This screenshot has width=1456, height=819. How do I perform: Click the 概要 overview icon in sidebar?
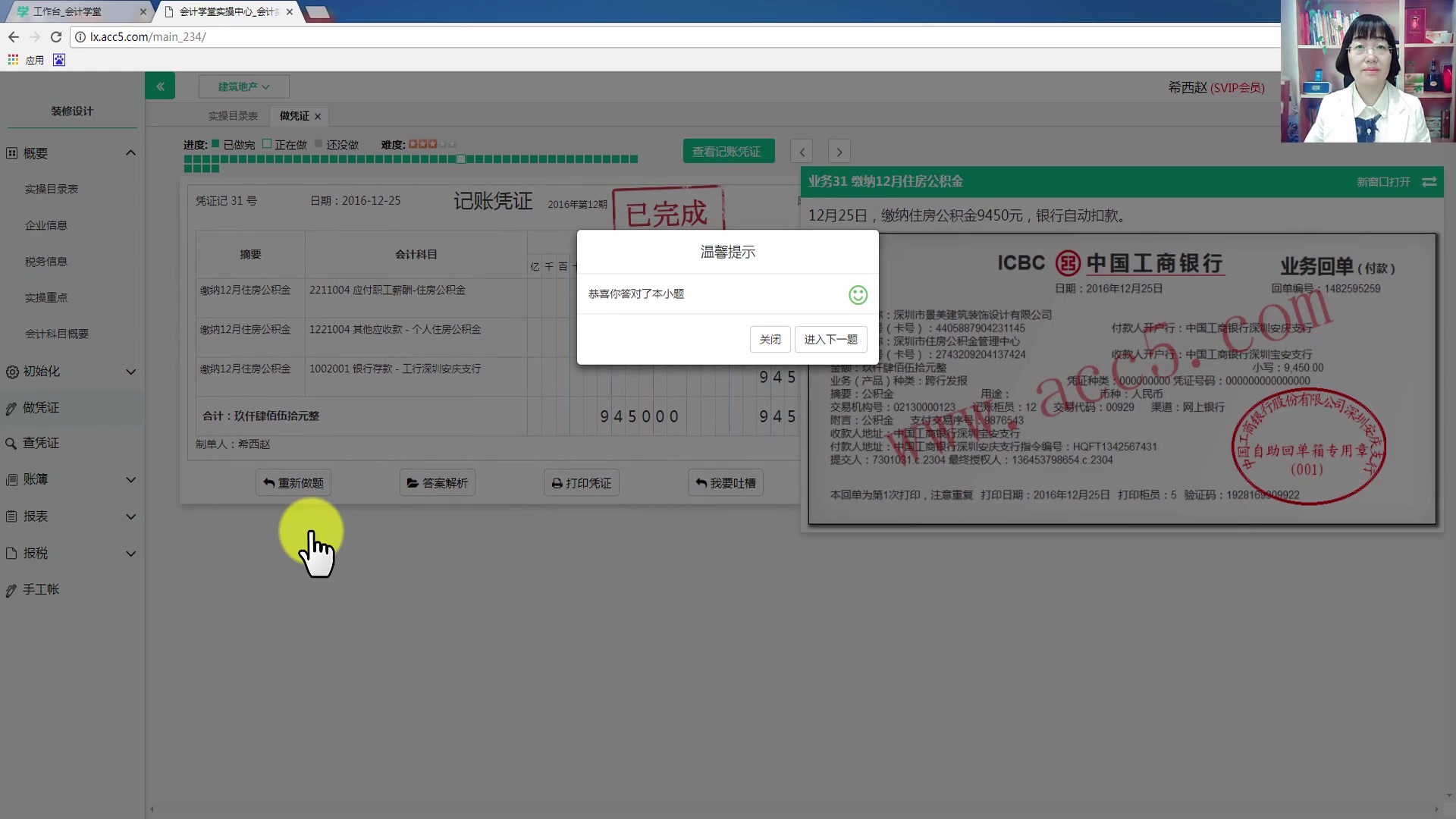[x=11, y=152]
